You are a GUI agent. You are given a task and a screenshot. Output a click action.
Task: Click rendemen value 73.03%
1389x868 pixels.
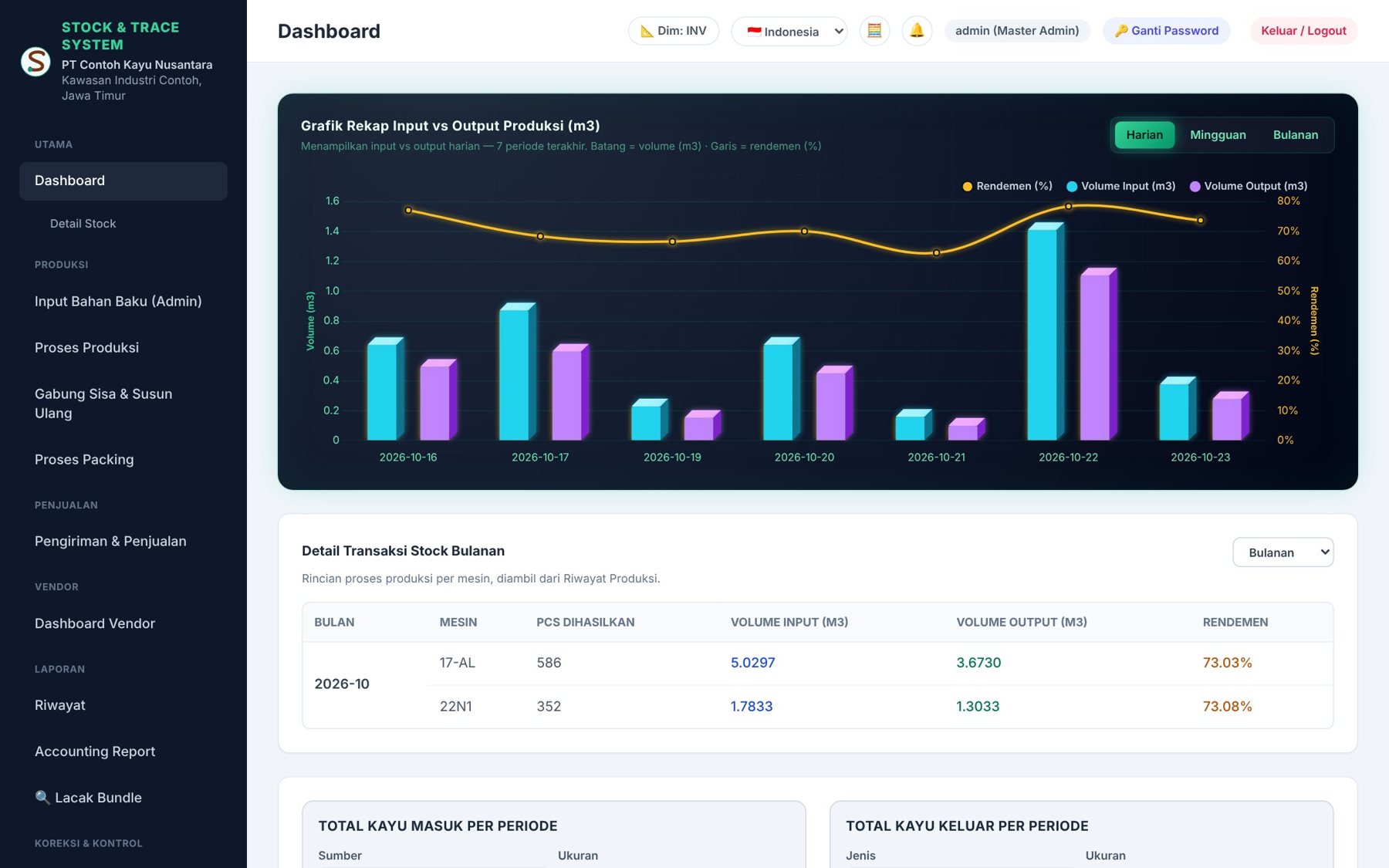[1227, 663]
